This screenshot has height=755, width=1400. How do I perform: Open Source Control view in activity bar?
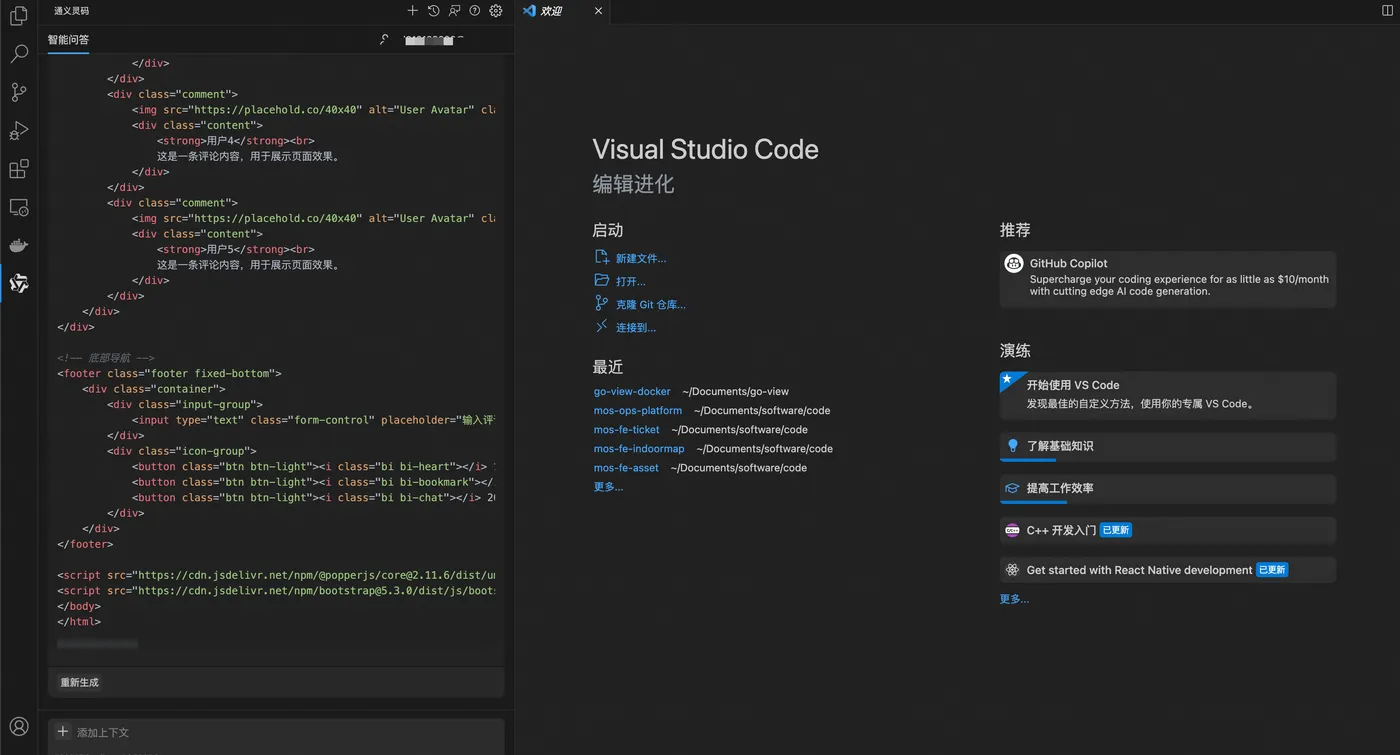coord(18,92)
